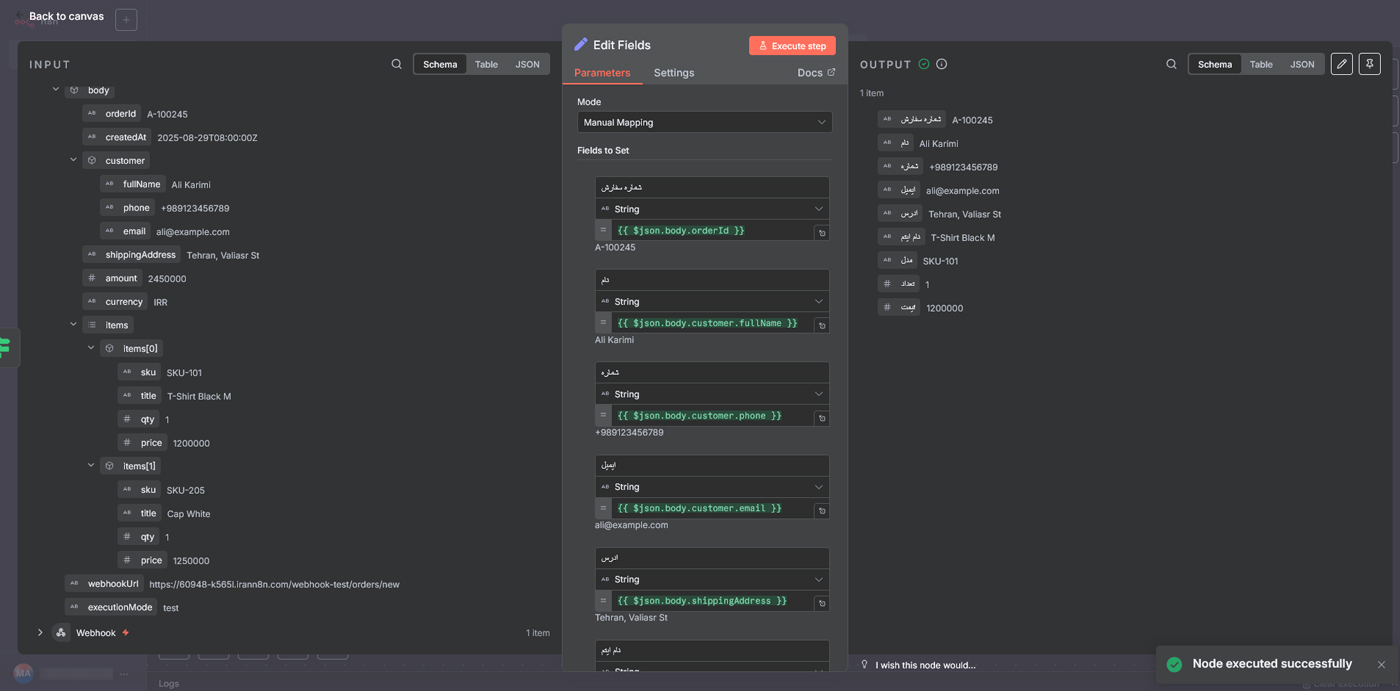Click the search icon in OUTPUT panel
This screenshot has height=691, width=1400.
tap(1171, 64)
